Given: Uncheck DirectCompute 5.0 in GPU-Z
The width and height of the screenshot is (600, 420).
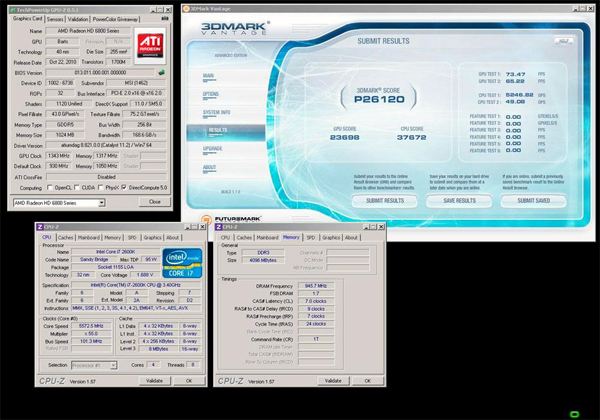Looking at the screenshot, I should tap(124, 187).
